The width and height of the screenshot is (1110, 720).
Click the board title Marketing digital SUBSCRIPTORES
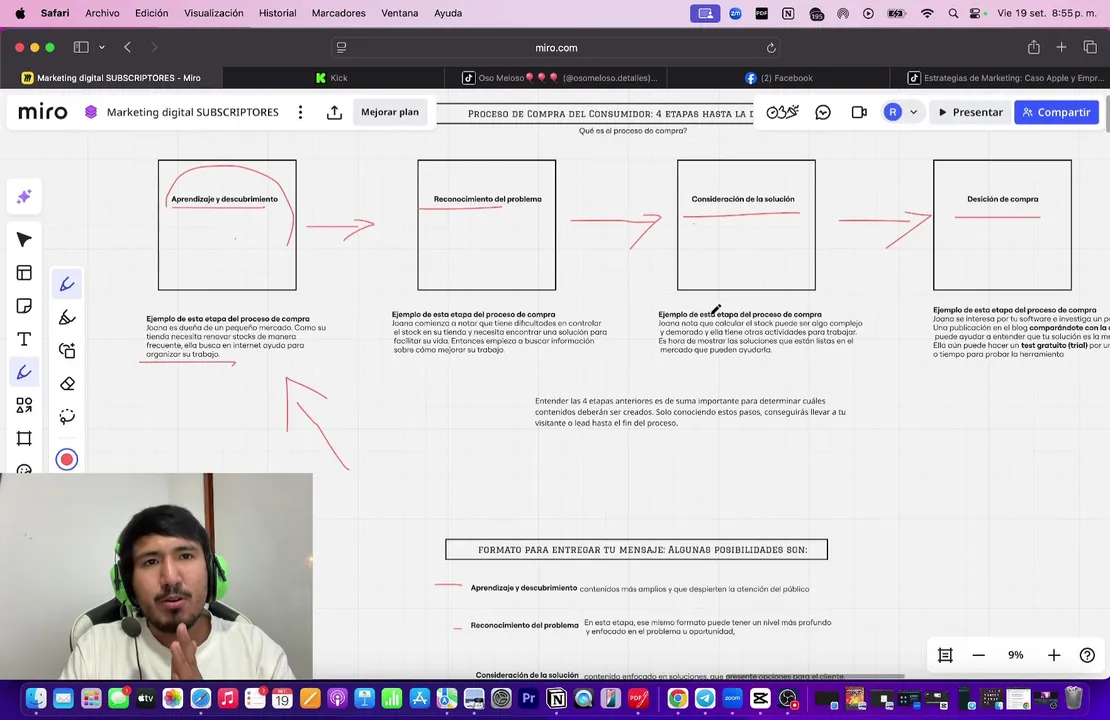point(193,112)
